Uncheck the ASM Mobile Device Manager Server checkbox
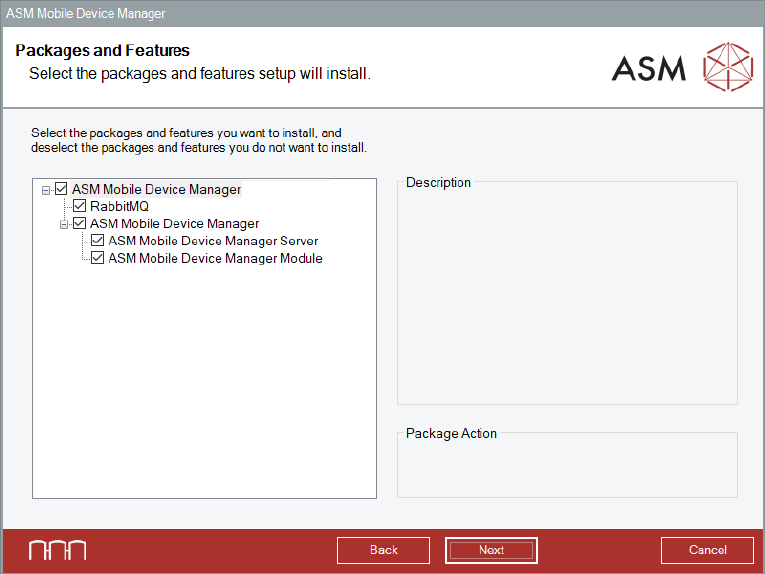The image size is (765, 574). [x=98, y=241]
